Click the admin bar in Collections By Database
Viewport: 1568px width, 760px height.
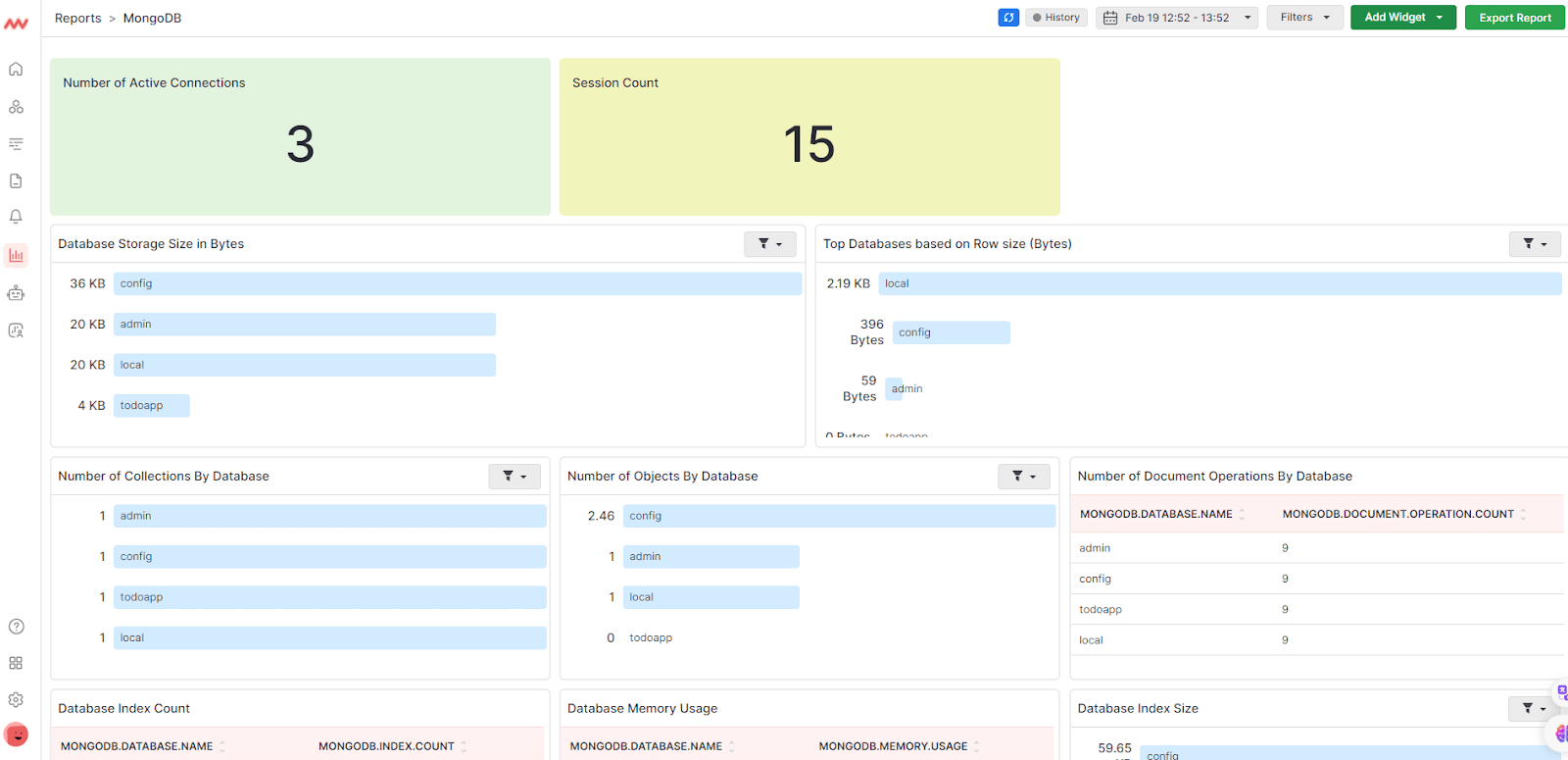330,516
